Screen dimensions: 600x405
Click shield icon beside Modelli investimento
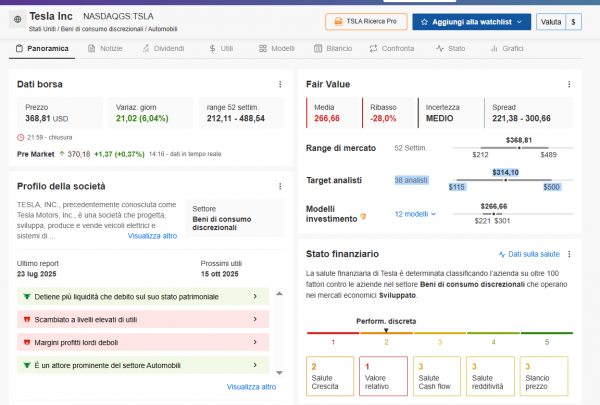363,217
